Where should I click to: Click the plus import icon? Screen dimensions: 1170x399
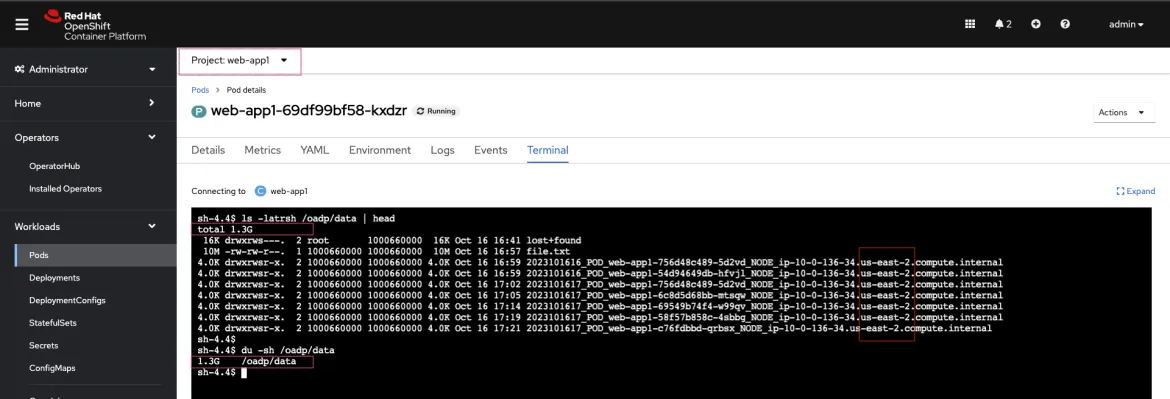(1036, 24)
